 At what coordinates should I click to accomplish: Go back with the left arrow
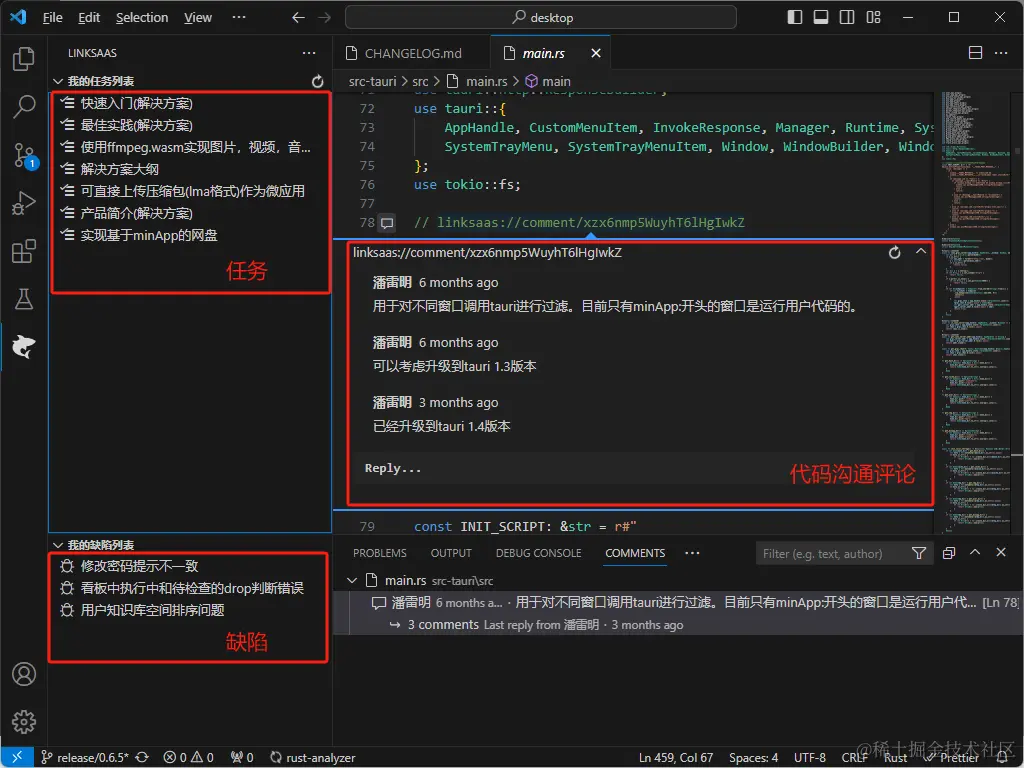tap(298, 18)
